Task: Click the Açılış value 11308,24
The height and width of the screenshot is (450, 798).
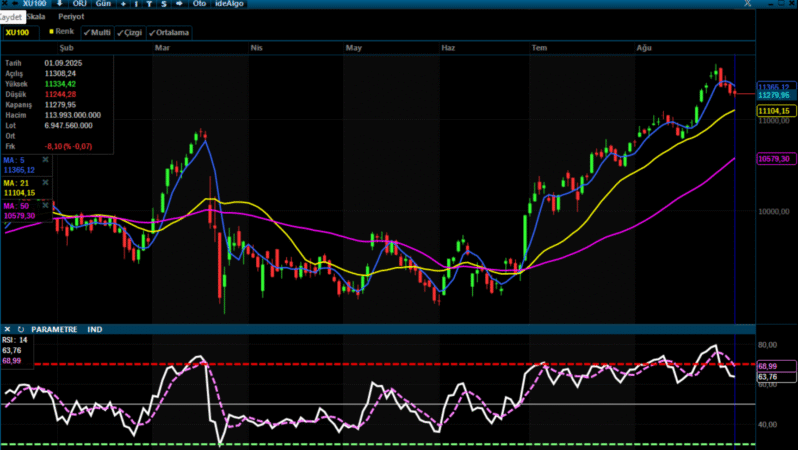Action: point(60,73)
